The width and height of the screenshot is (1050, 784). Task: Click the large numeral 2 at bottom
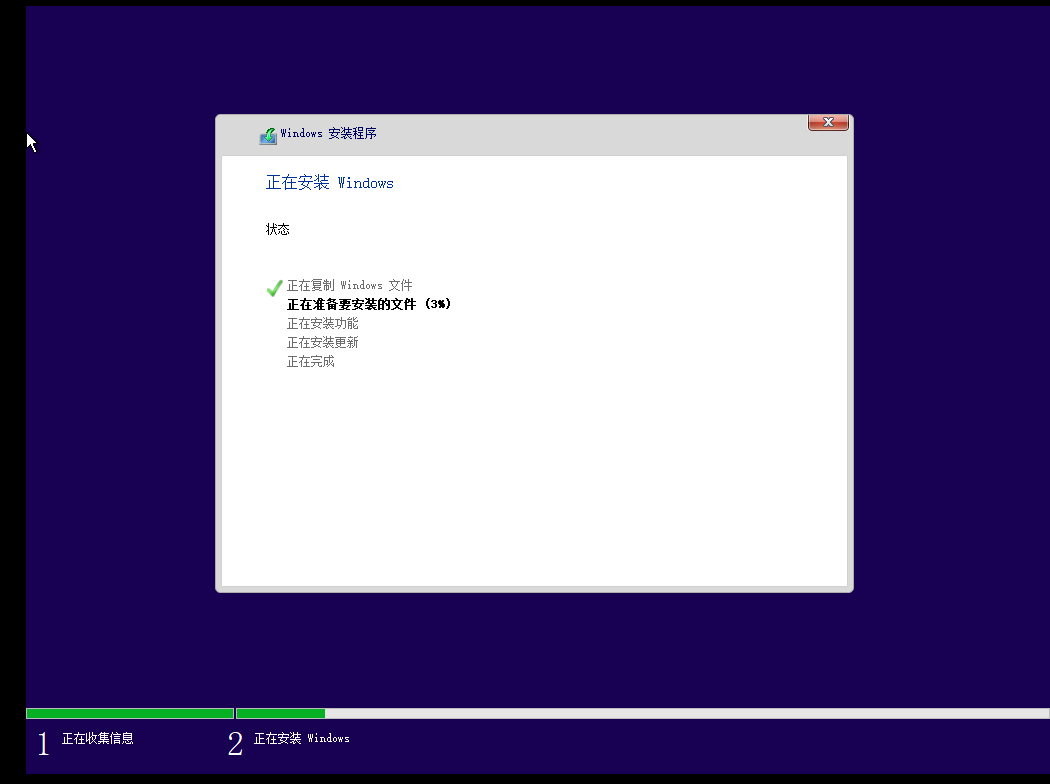(x=235, y=744)
